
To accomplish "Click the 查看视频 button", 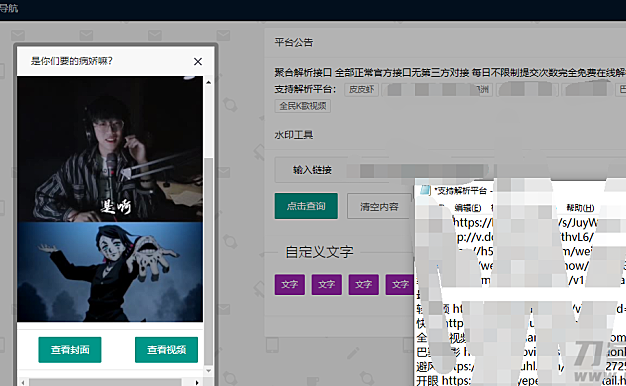I will (x=166, y=350).
